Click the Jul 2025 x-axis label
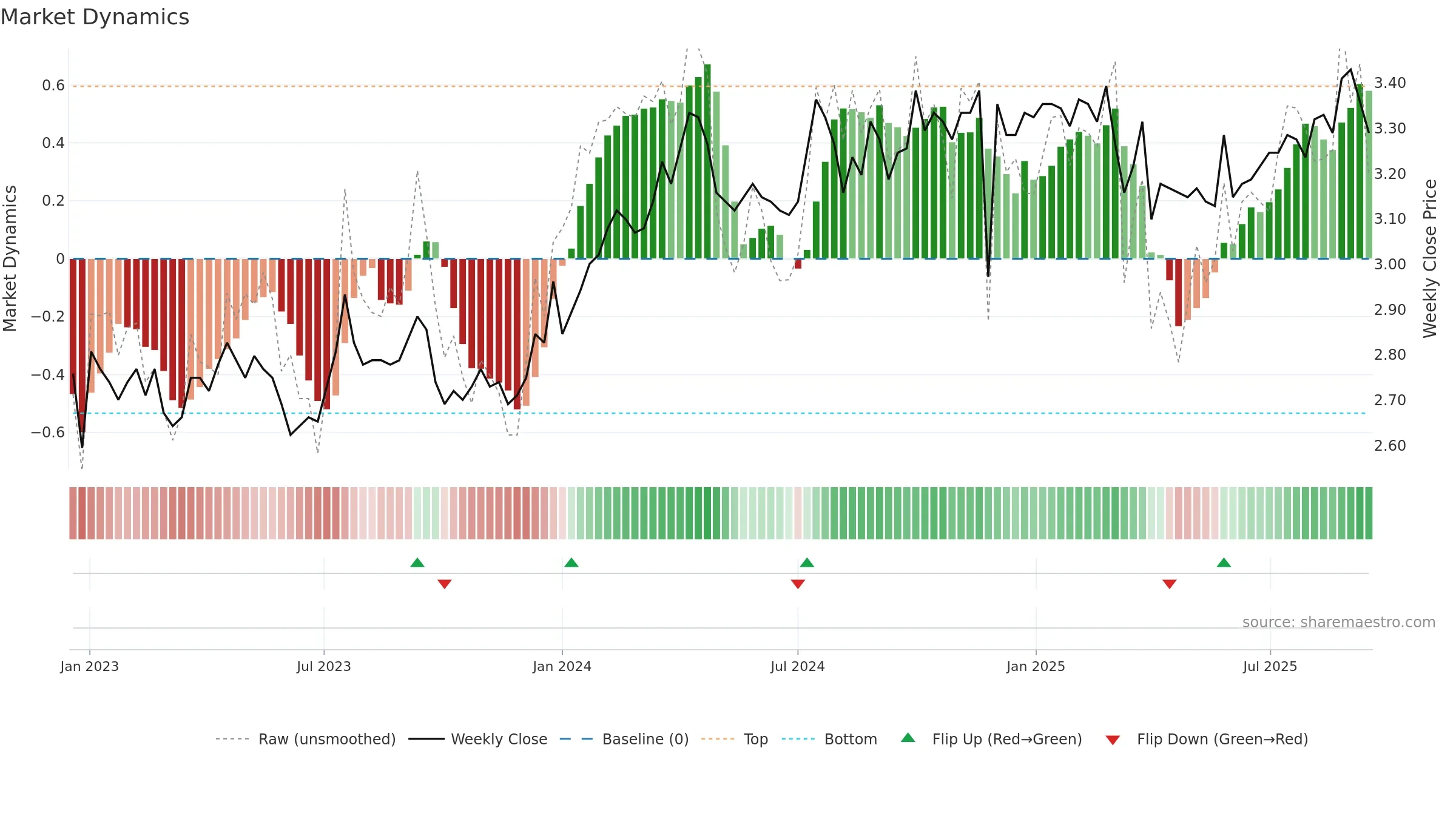Viewport: 1456px width, 819px height. (x=1270, y=666)
